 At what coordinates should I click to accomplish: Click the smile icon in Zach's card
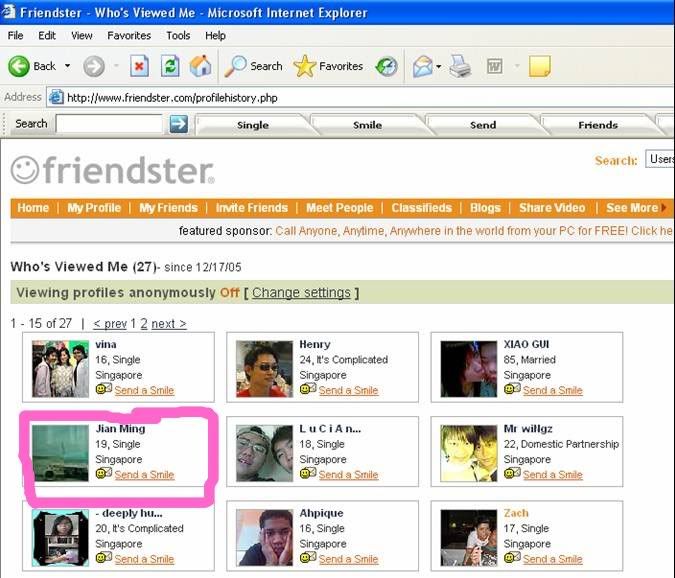[512, 558]
